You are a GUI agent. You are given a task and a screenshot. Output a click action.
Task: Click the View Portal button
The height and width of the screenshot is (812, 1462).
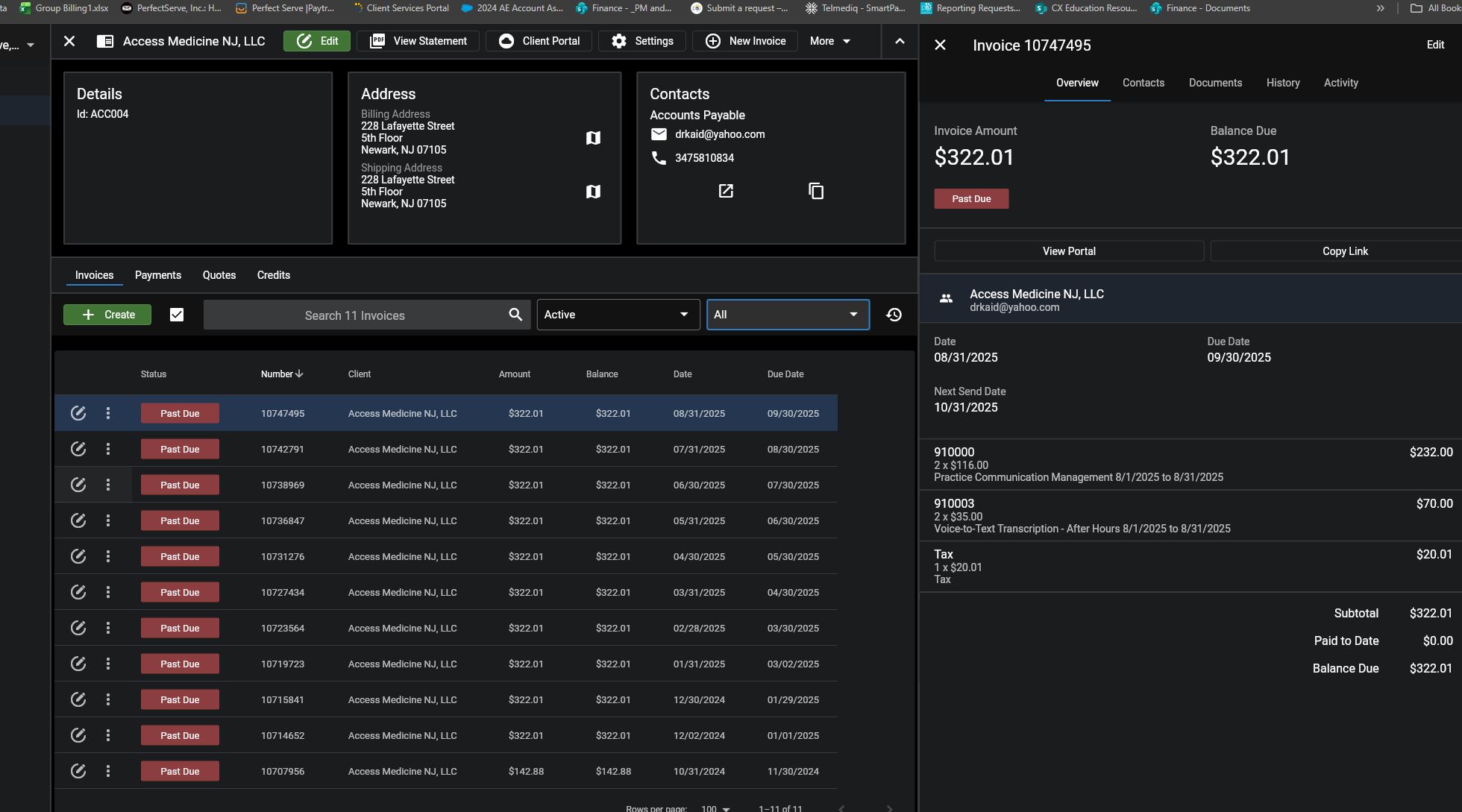[x=1068, y=251]
